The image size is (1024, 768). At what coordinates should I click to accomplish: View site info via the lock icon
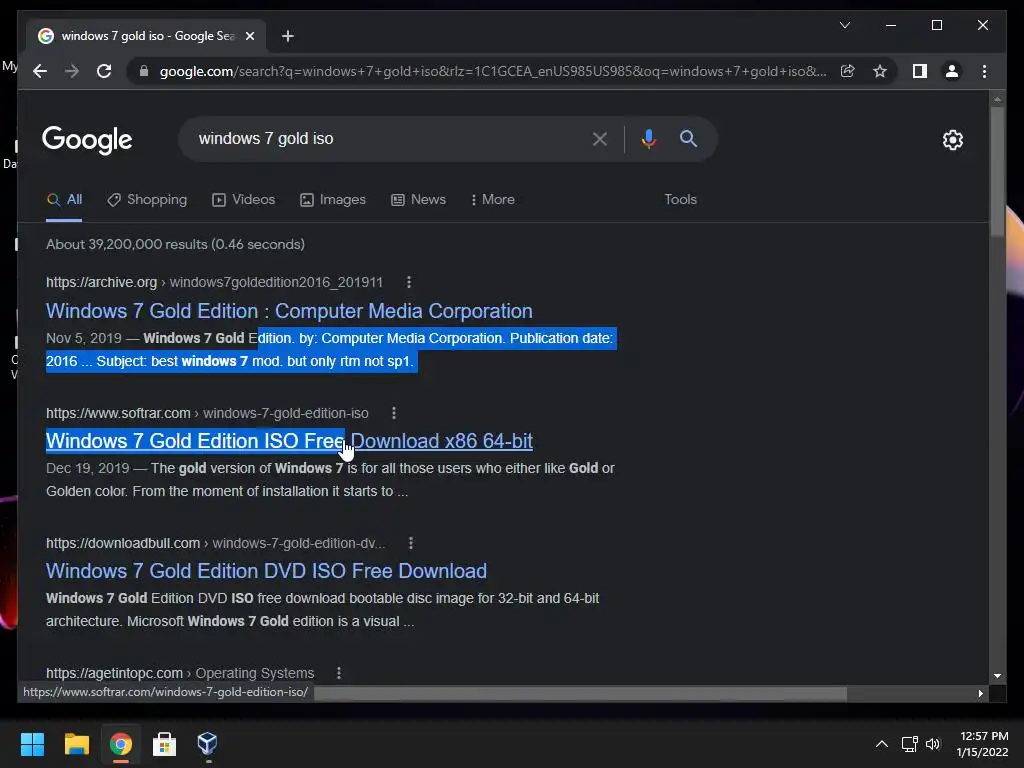[x=144, y=71]
